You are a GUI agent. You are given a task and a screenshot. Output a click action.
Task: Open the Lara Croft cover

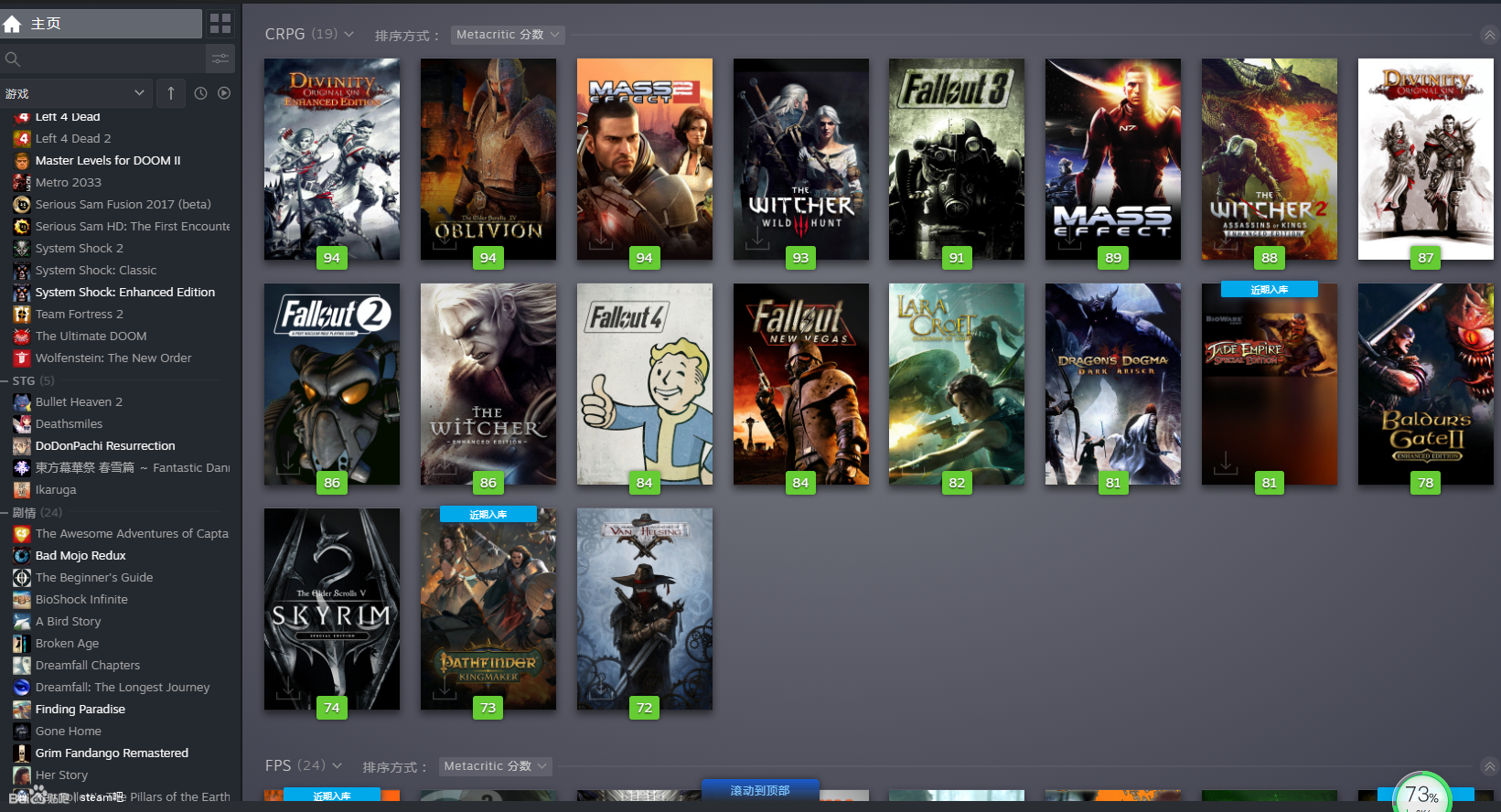957,384
